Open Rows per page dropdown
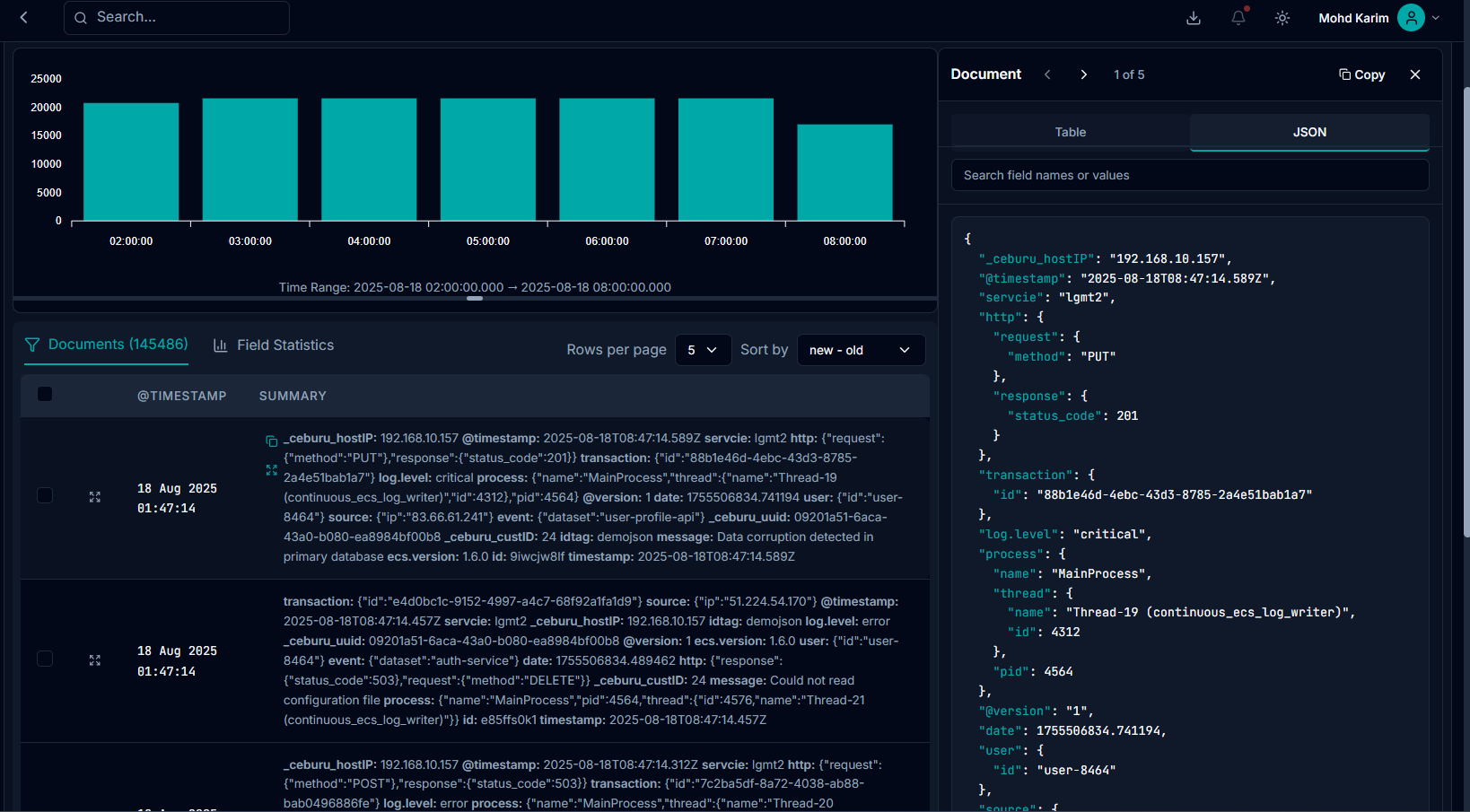Image resolution: width=1470 pixels, height=812 pixels. click(703, 350)
